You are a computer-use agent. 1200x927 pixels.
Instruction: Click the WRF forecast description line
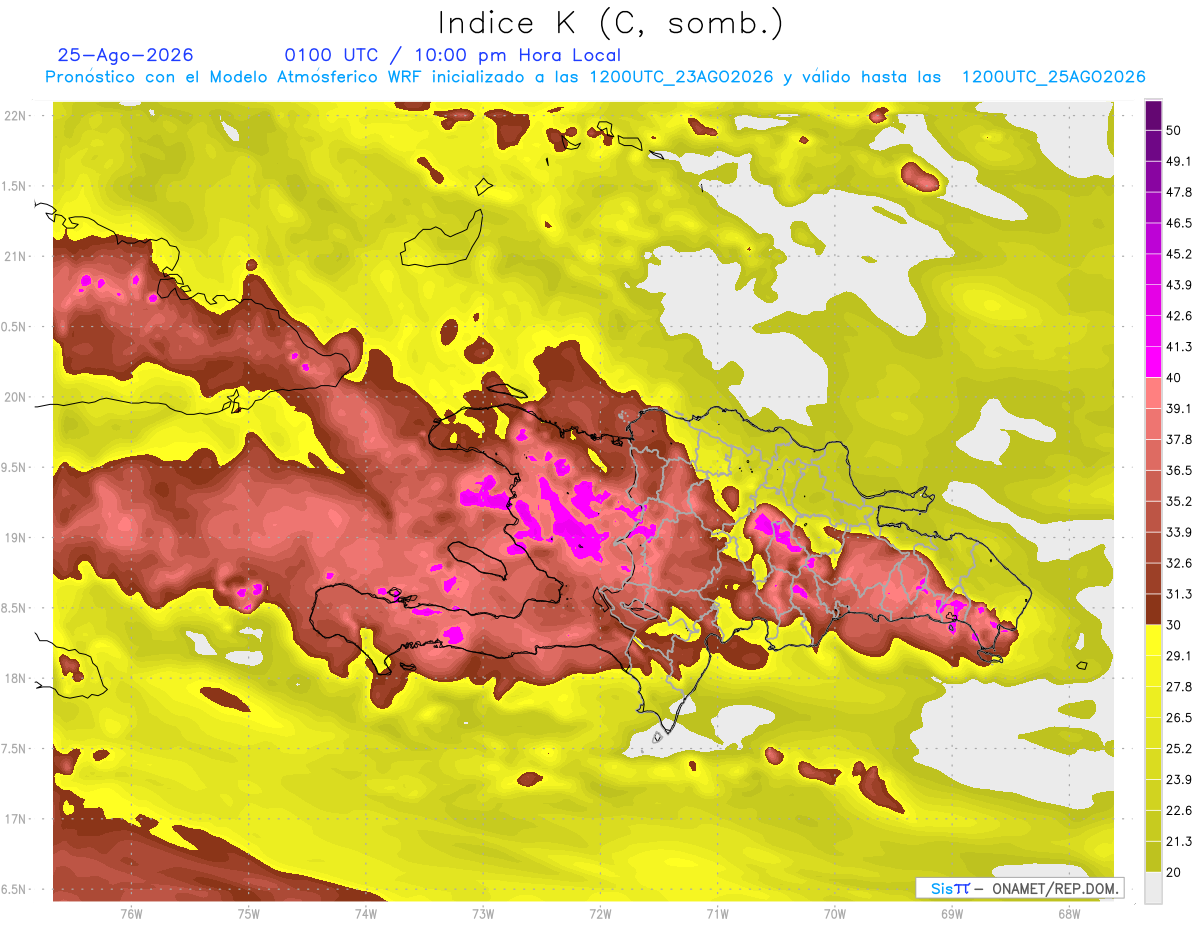pos(595,77)
